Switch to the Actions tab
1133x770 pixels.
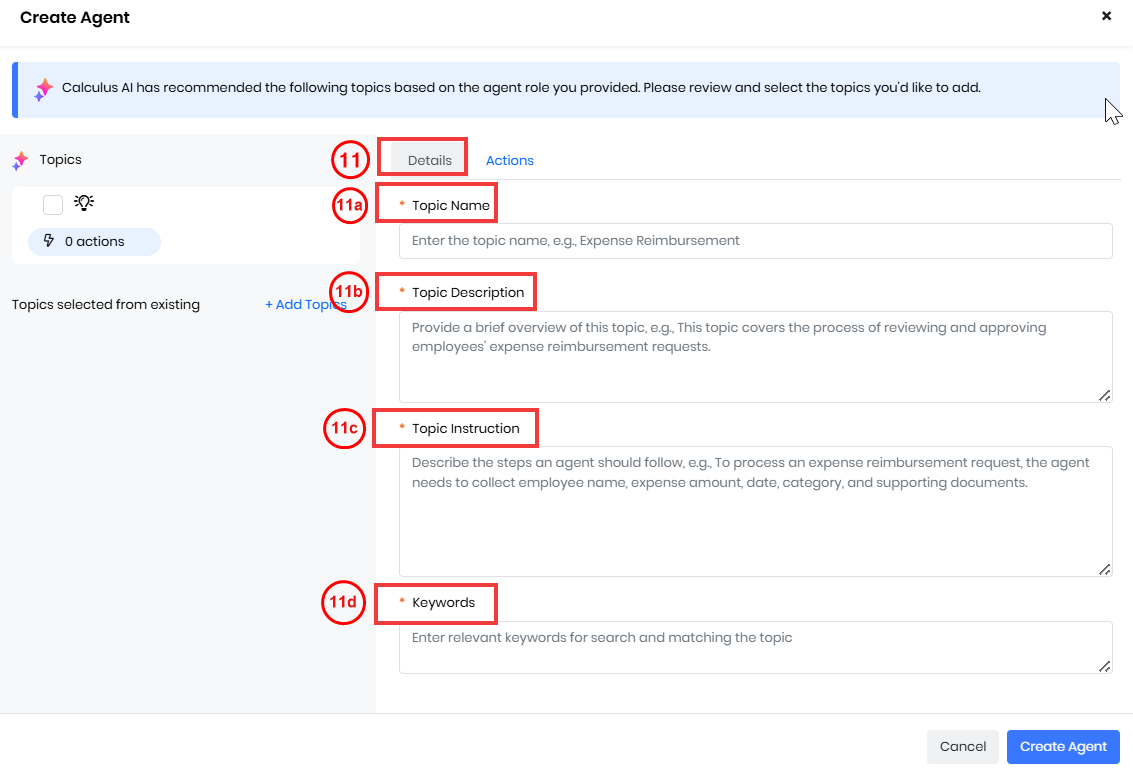(509, 160)
